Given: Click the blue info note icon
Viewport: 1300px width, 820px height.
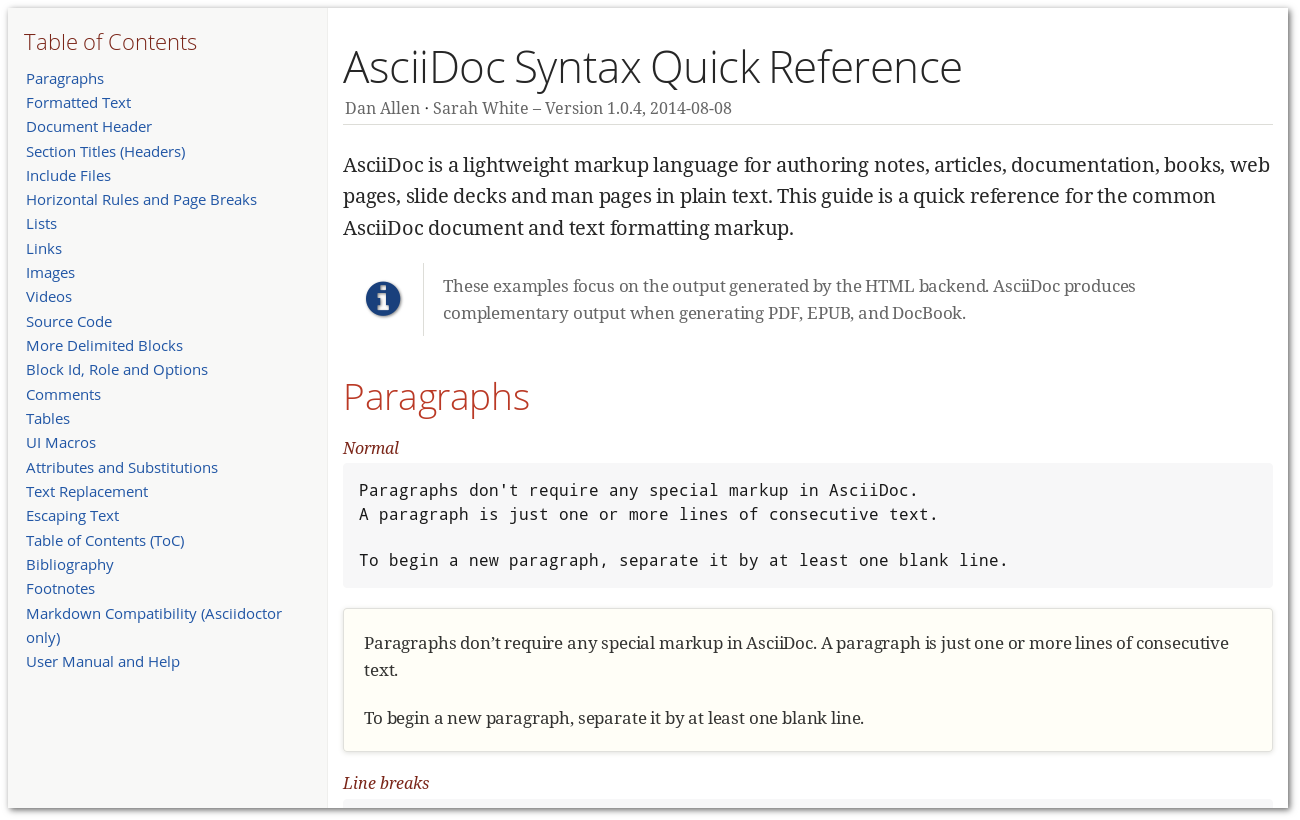Looking at the screenshot, I should point(383,299).
